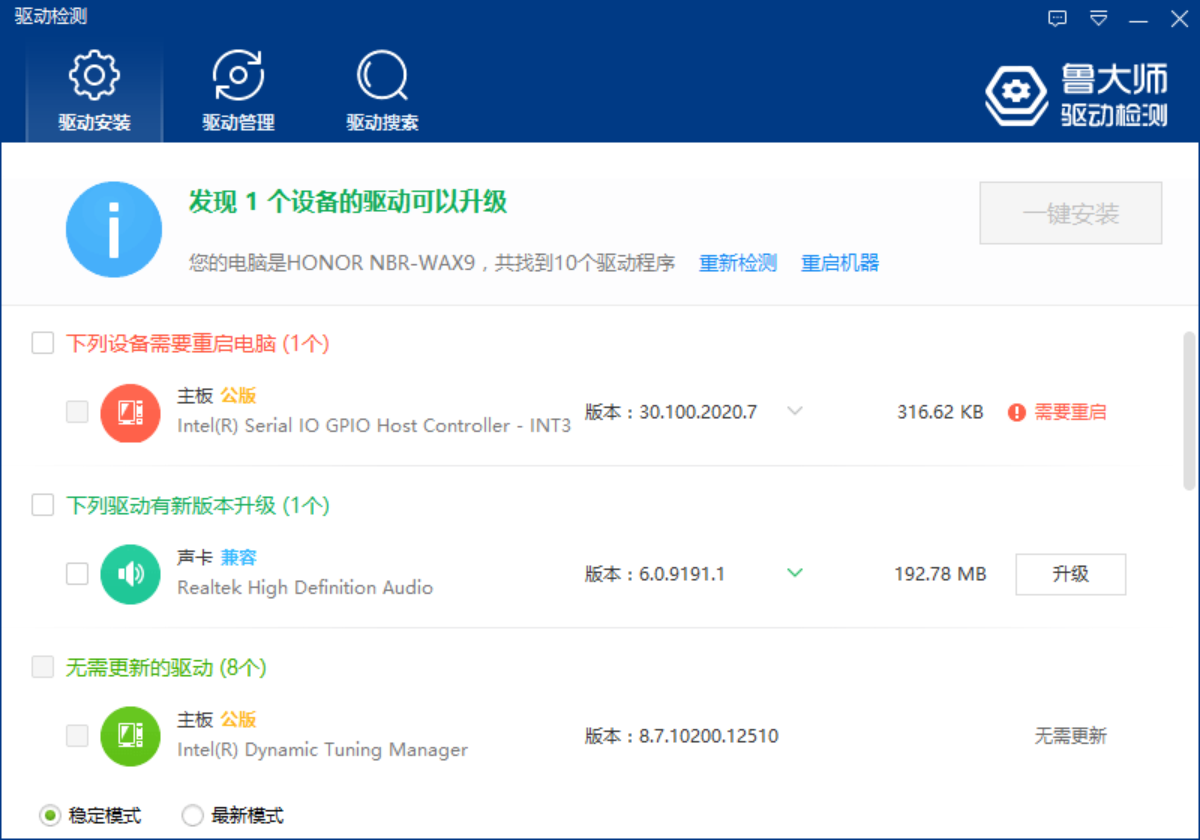This screenshot has height=840, width=1200.
Task: Click the 公版 tag on the GPIO driver row
Action: 238,395
